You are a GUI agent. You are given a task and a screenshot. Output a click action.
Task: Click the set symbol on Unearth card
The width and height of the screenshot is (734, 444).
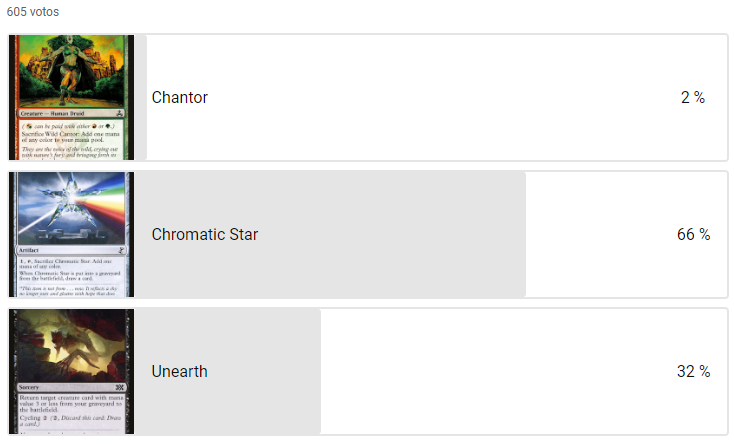[x=120, y=387]
